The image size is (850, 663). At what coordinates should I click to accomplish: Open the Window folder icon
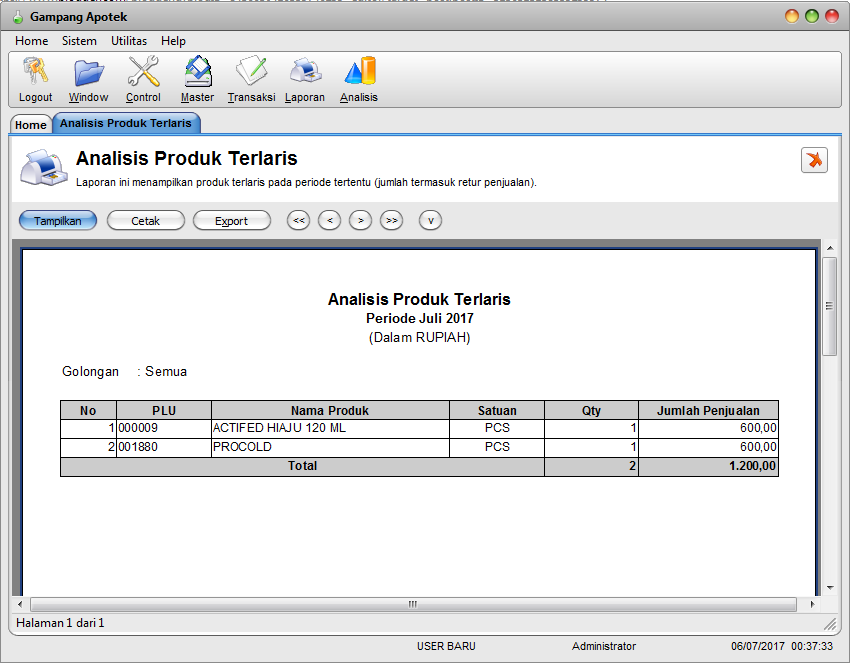88,73
